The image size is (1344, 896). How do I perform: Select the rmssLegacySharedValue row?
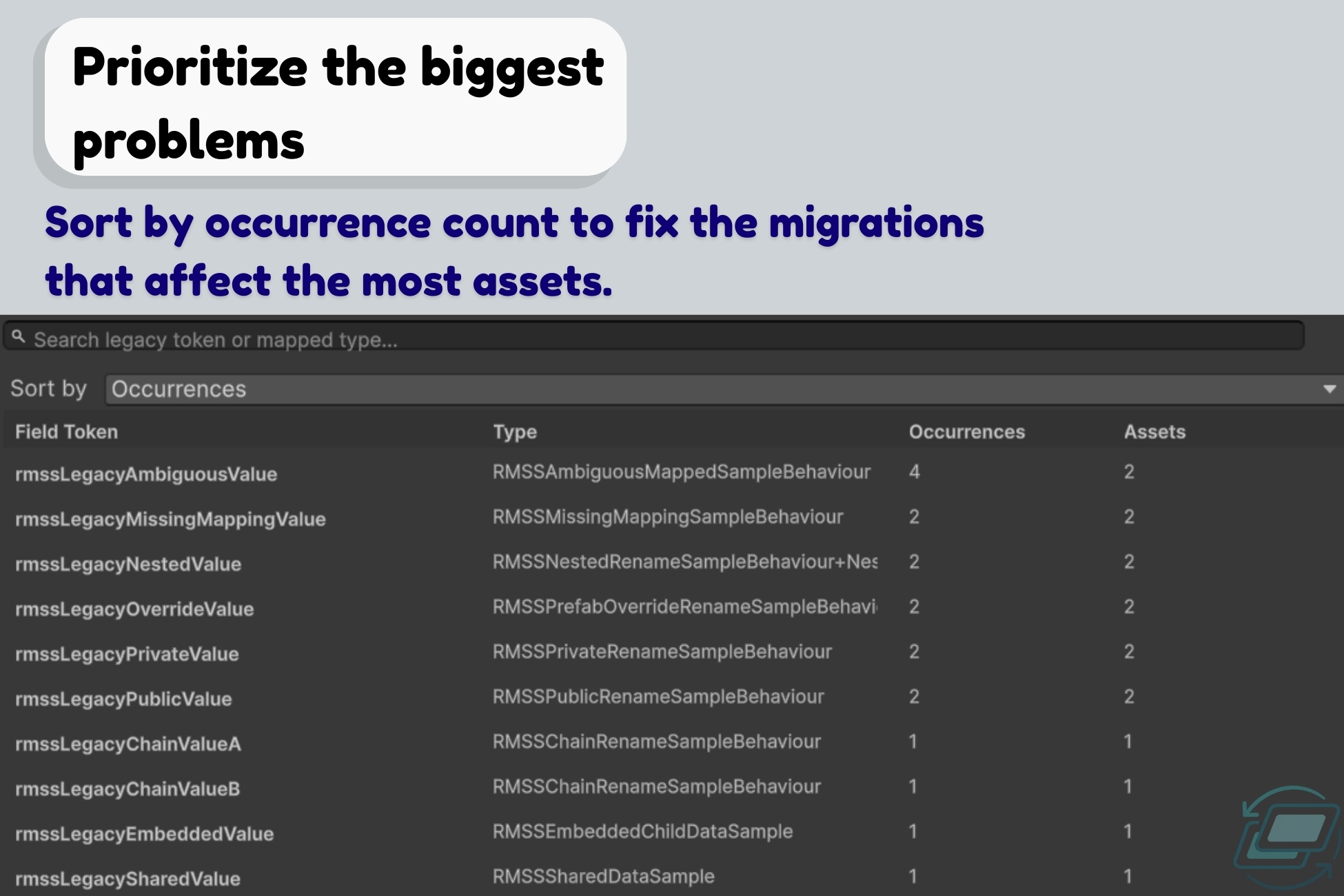[128, 879]
